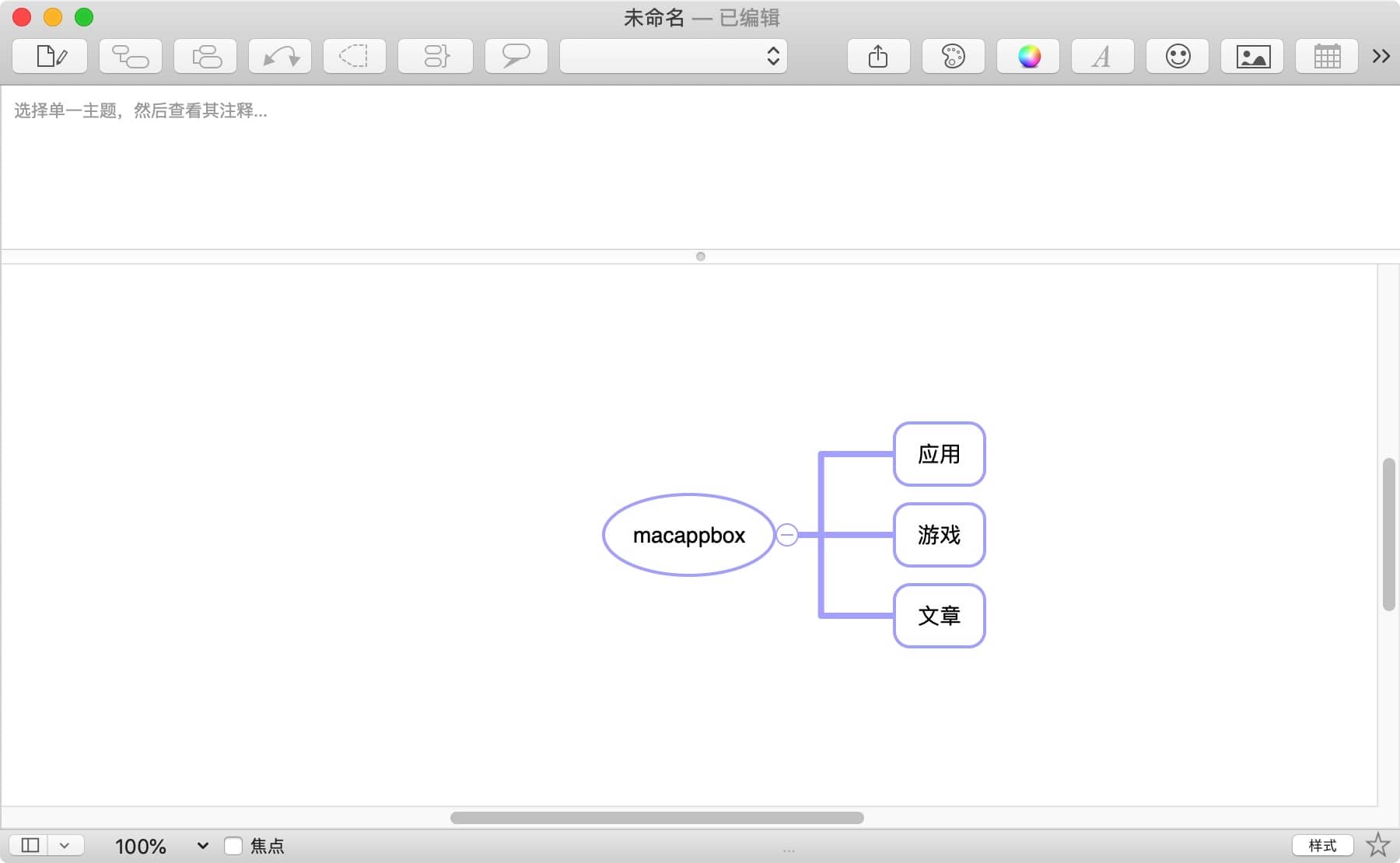
Task: Toggle the sidebar panel layout icon
Action: (x=30, y=845)
